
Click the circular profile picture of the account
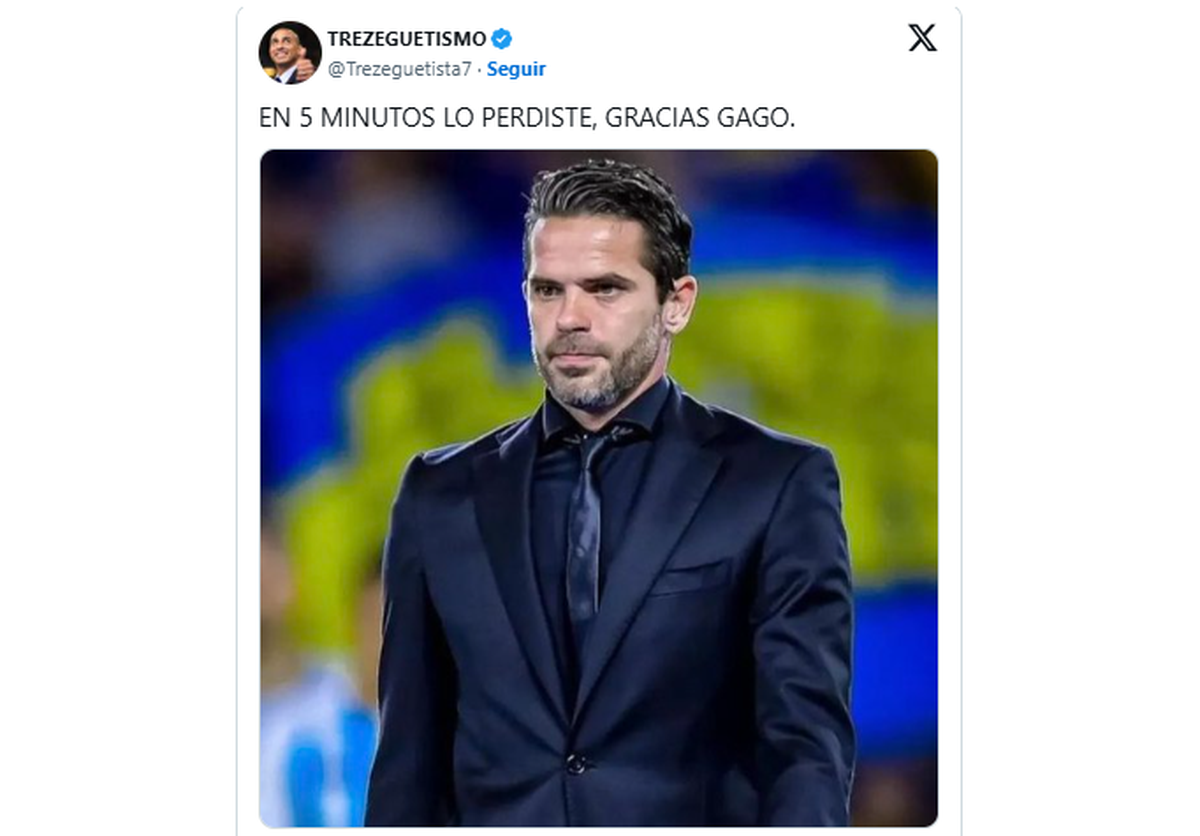click(286, 50)
